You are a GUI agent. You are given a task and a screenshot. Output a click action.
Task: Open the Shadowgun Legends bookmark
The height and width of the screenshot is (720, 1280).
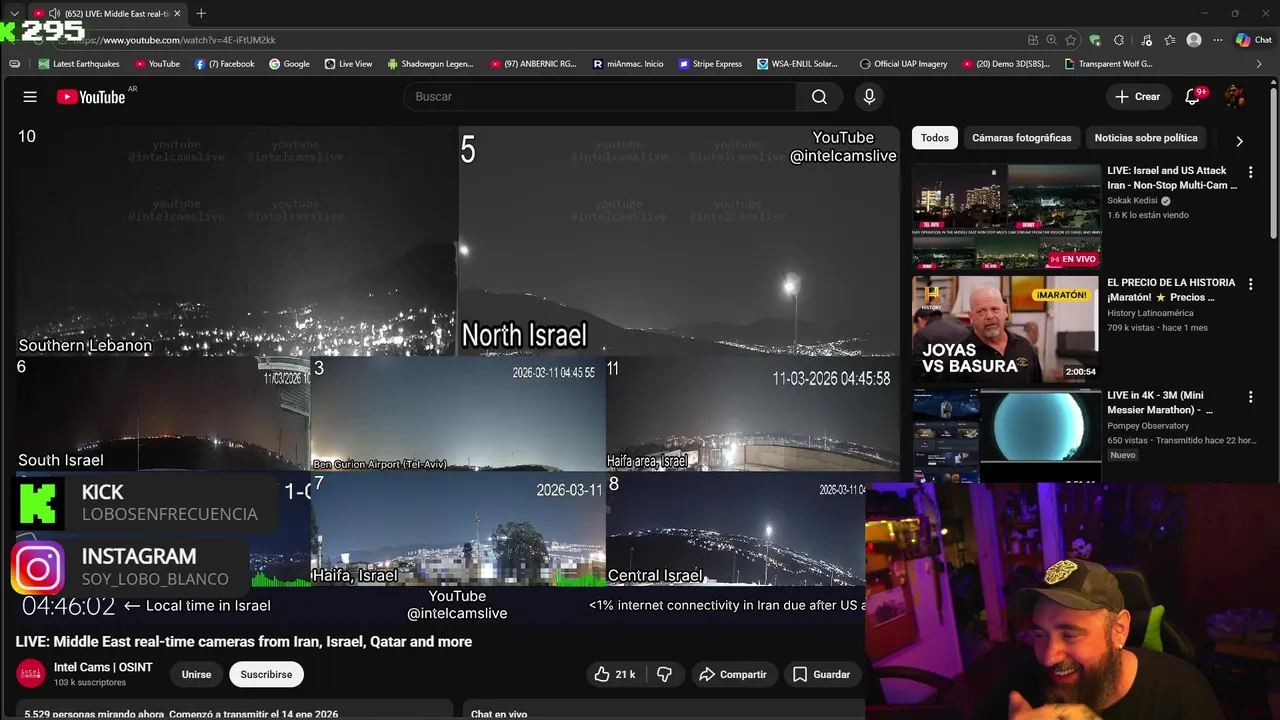430,64
